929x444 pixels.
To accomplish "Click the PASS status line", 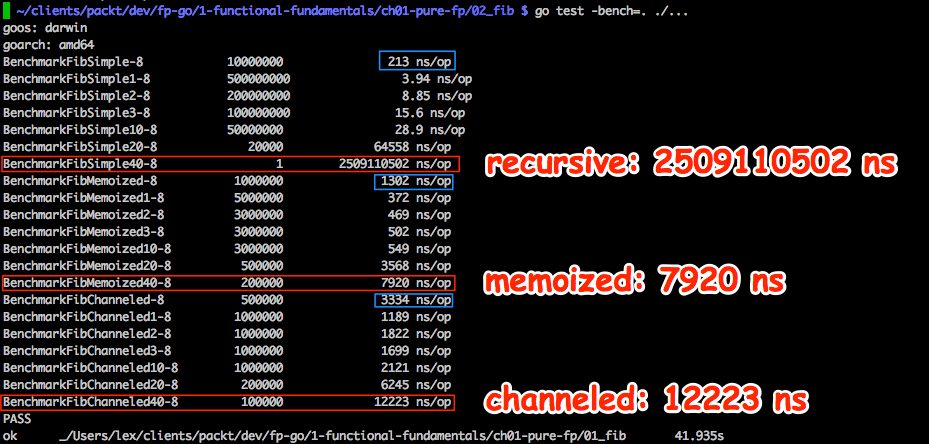I will pyautogui.click(x=17, y=419).
